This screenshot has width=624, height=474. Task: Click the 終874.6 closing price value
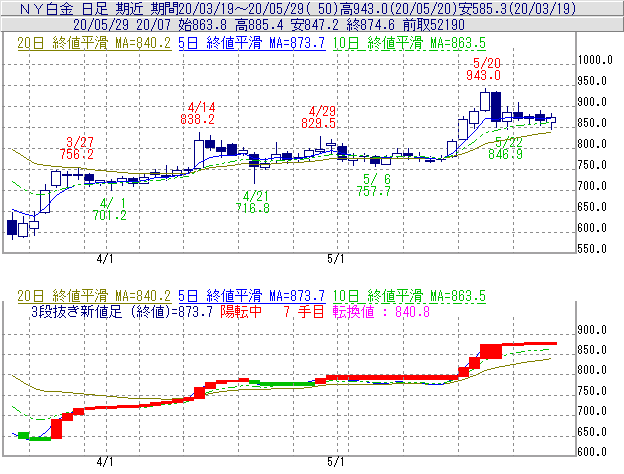[371, 25]
